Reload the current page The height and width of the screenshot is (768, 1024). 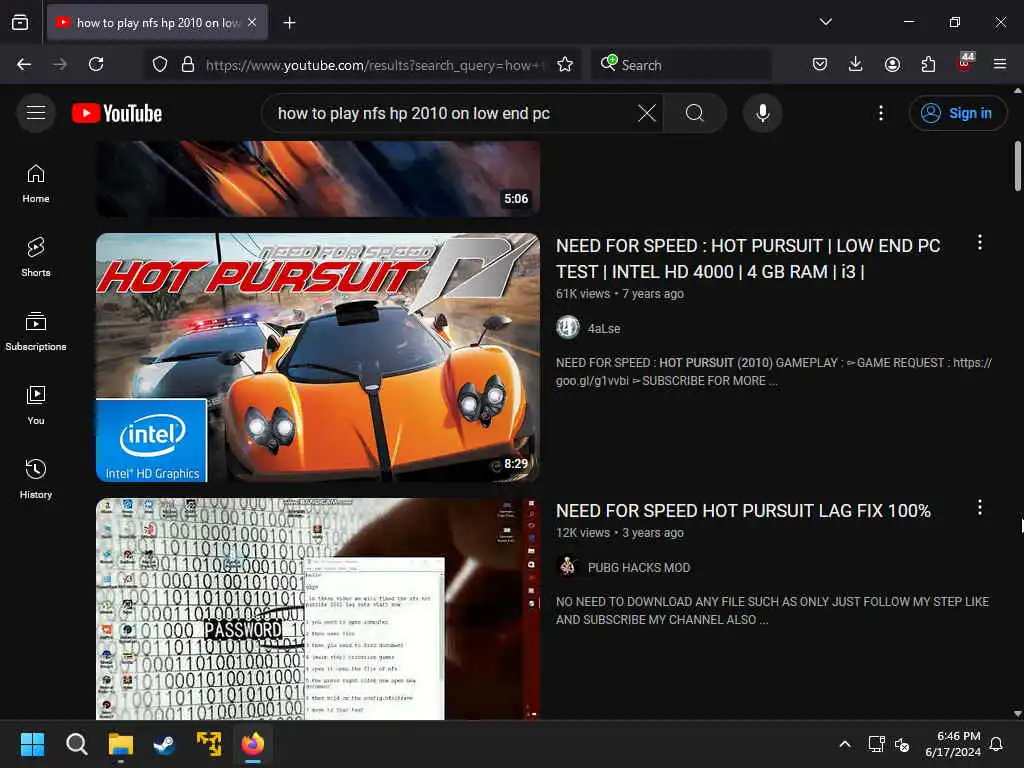click(96, 64)
